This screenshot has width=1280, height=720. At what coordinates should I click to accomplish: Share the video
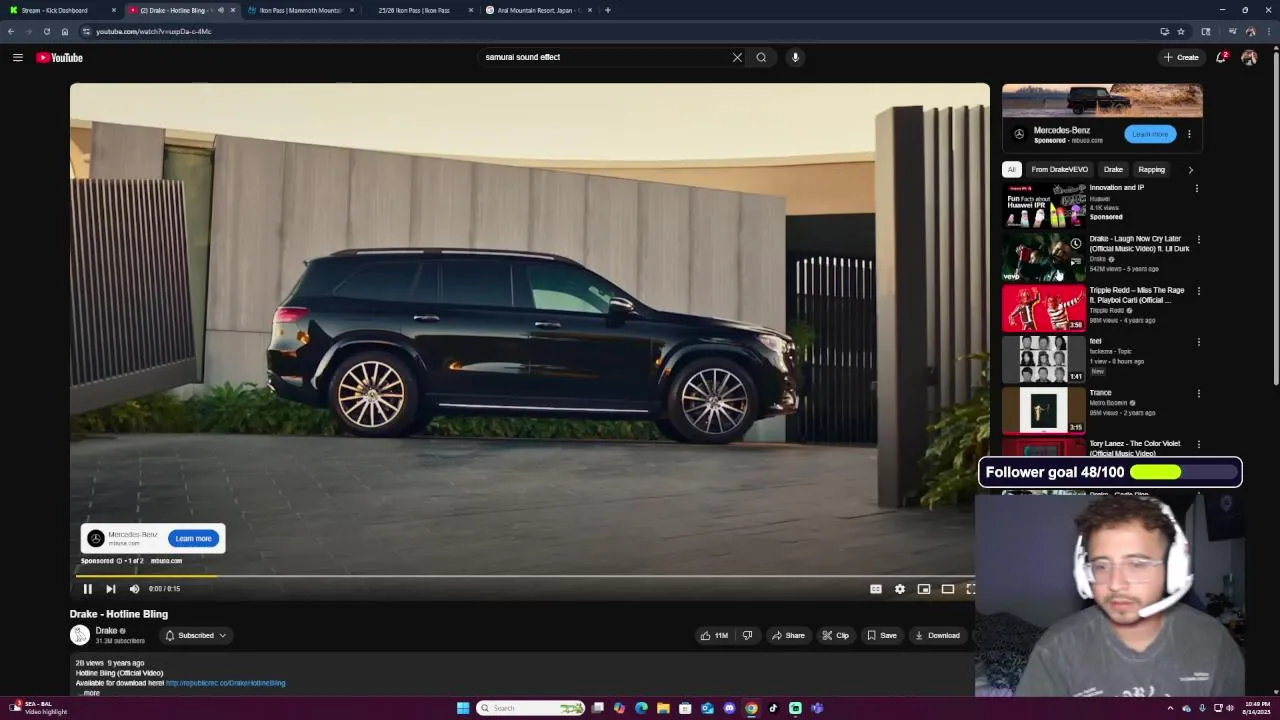click(788, 635)
